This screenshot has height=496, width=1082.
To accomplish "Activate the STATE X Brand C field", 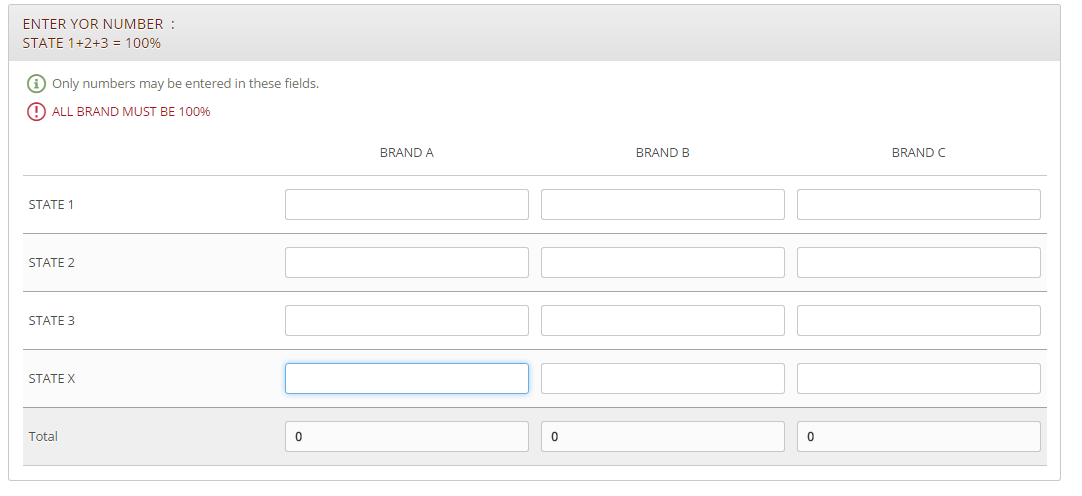I will pyautogui.click(x=918, y=379).
